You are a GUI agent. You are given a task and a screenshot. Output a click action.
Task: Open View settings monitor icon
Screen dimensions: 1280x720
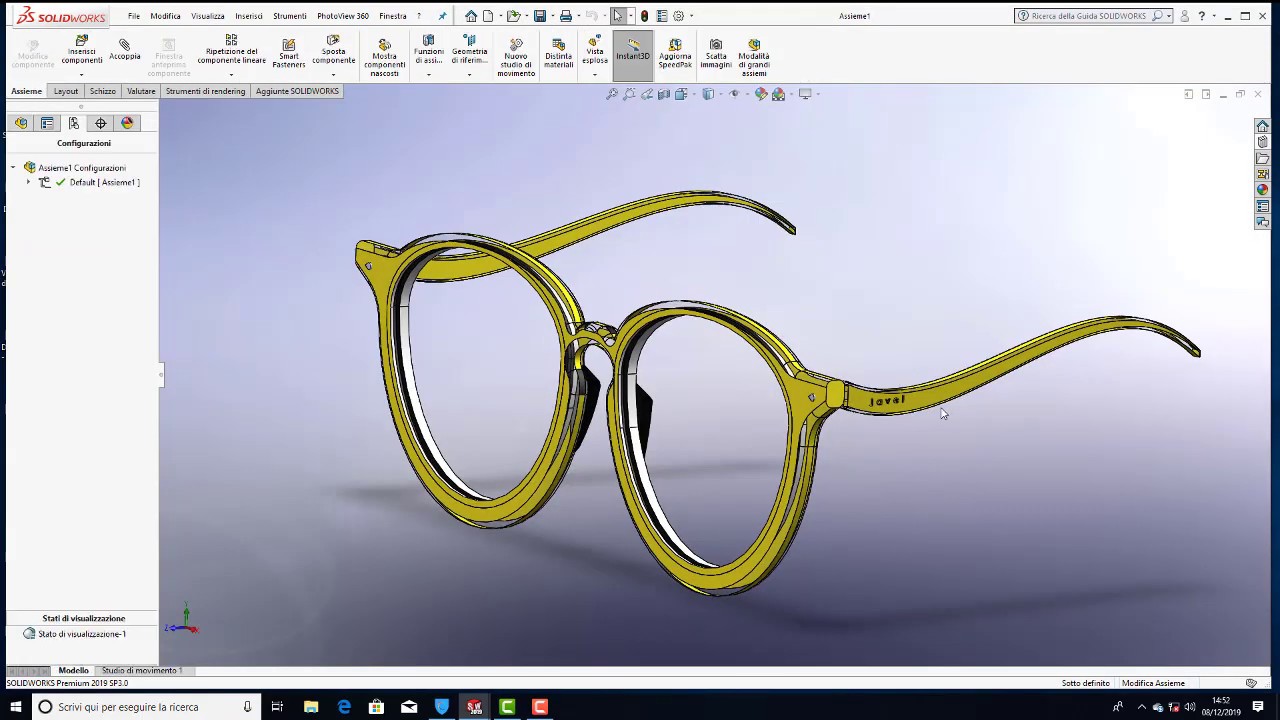point(805,94)
